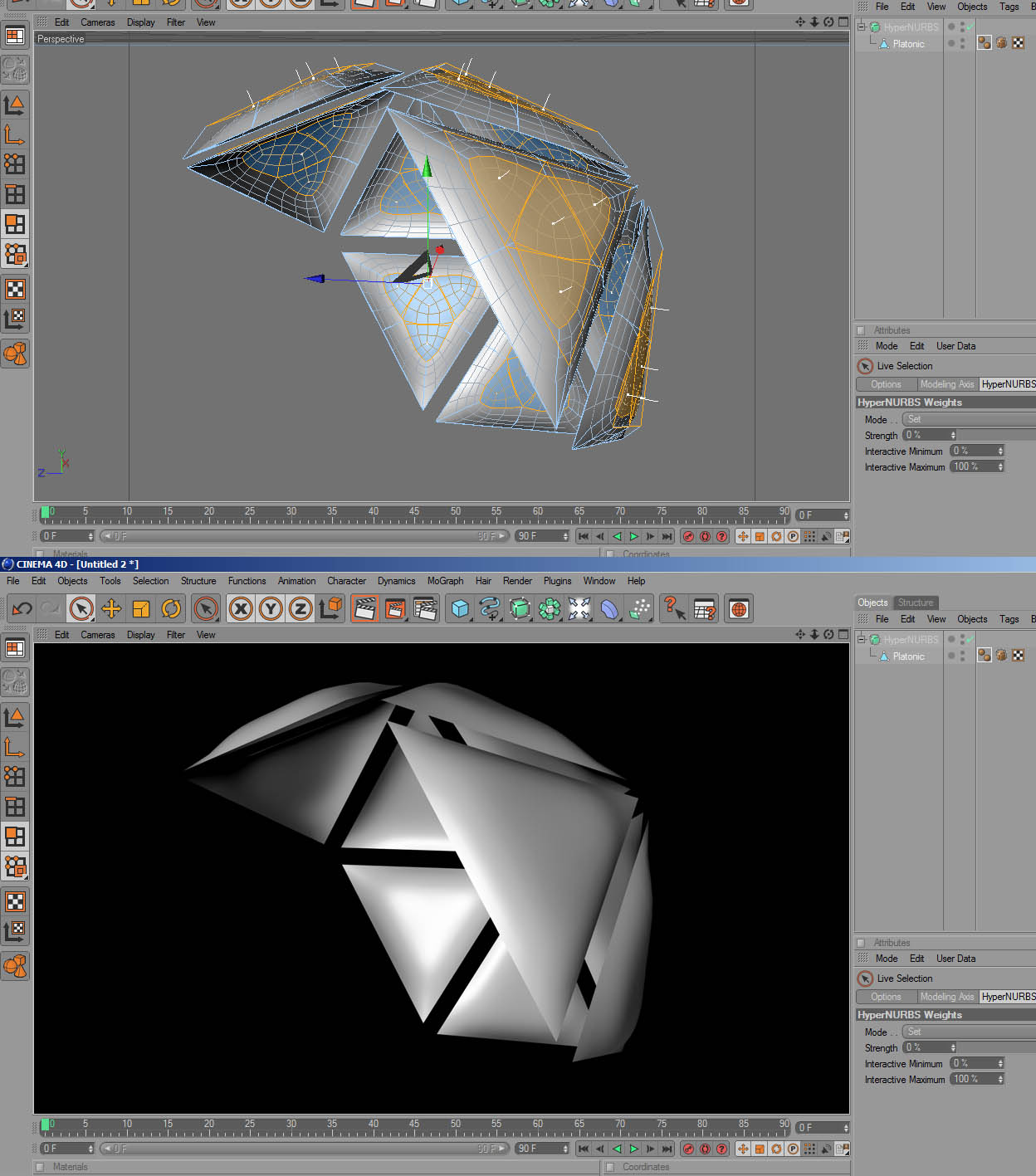Image resolution: width=1036 pixels, height=1176 pixels.
Task: Click User Data in rendered window attributes
Action: coord(955,959)
